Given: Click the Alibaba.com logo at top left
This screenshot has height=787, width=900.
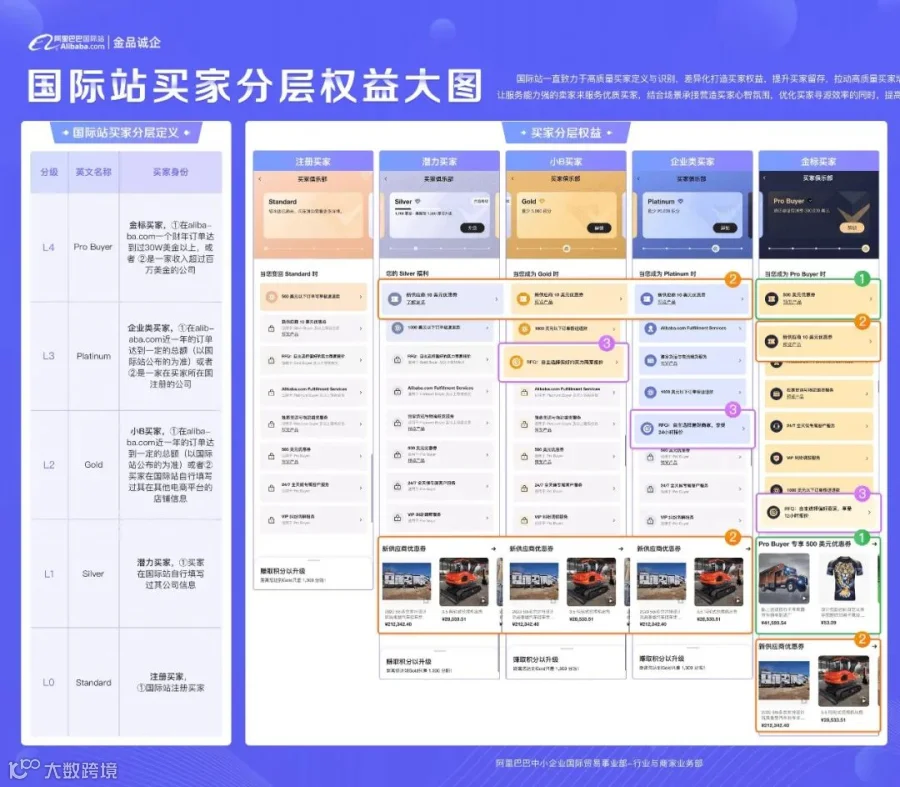Looking at the screenshot, I should pyautogui.click(x=67, y=42).
